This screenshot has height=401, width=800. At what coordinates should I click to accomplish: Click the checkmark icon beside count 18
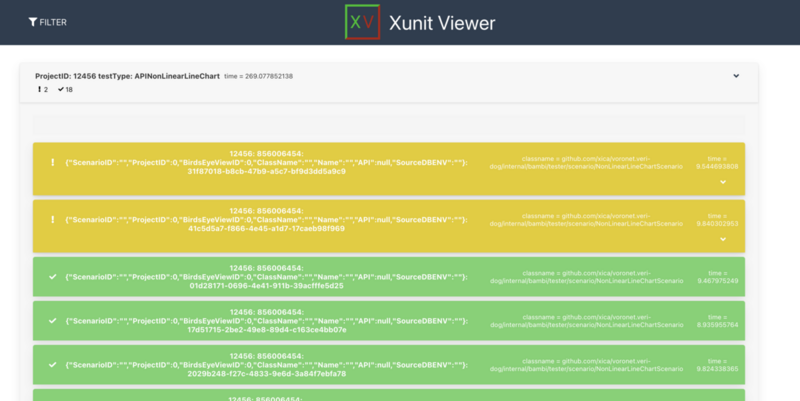(x=61, y=89)
